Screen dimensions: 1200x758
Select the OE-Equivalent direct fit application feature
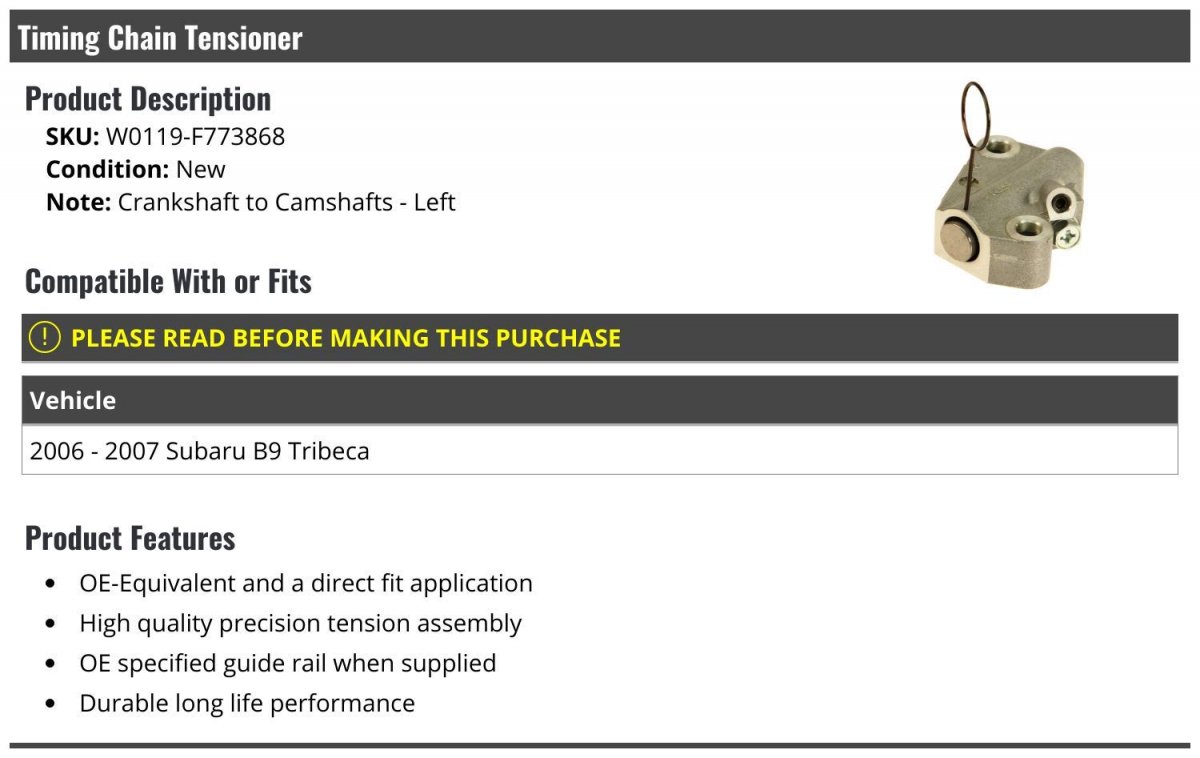(x=306, y=583)
